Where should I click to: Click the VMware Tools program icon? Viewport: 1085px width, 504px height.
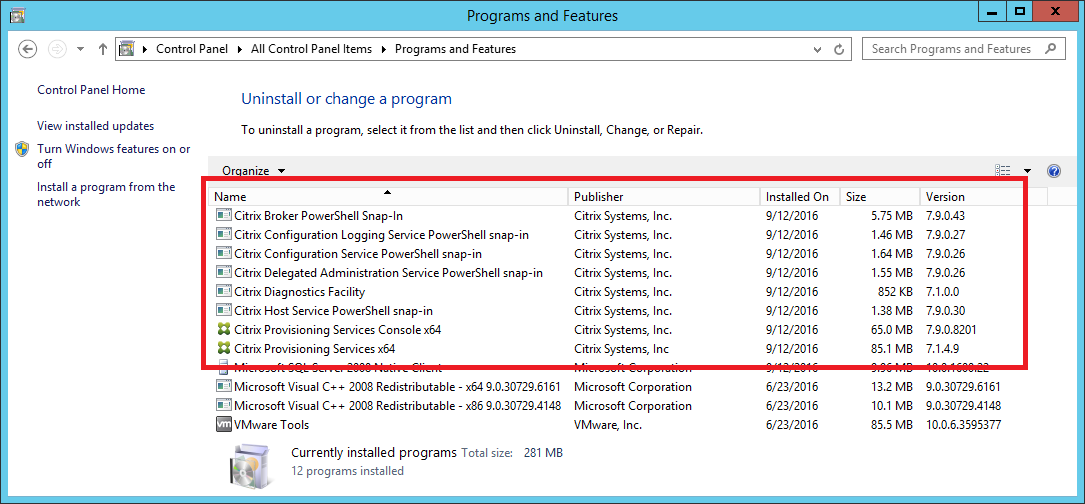223,425
